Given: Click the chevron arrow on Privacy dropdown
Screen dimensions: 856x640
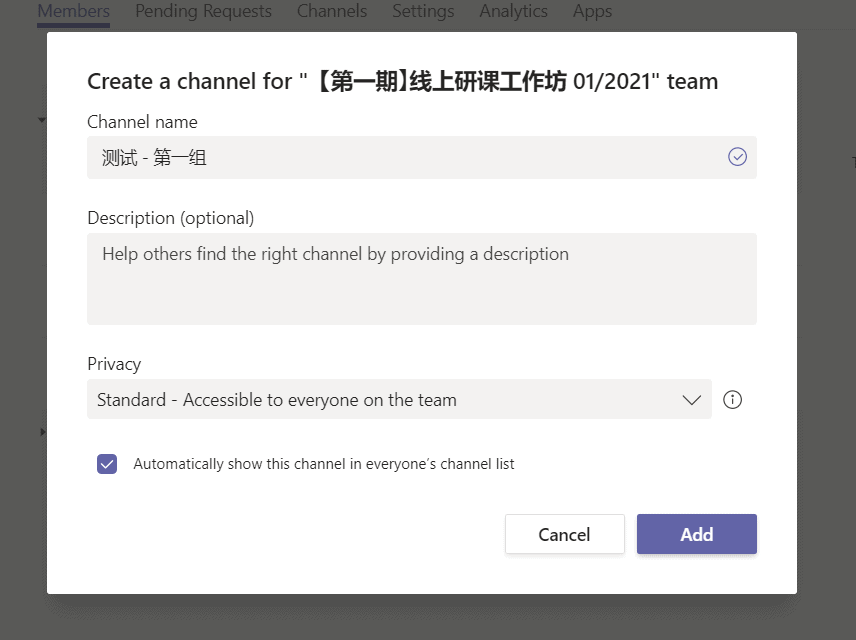Looking at the screenshot, I should pyautogui.click(x=691, y=400).
